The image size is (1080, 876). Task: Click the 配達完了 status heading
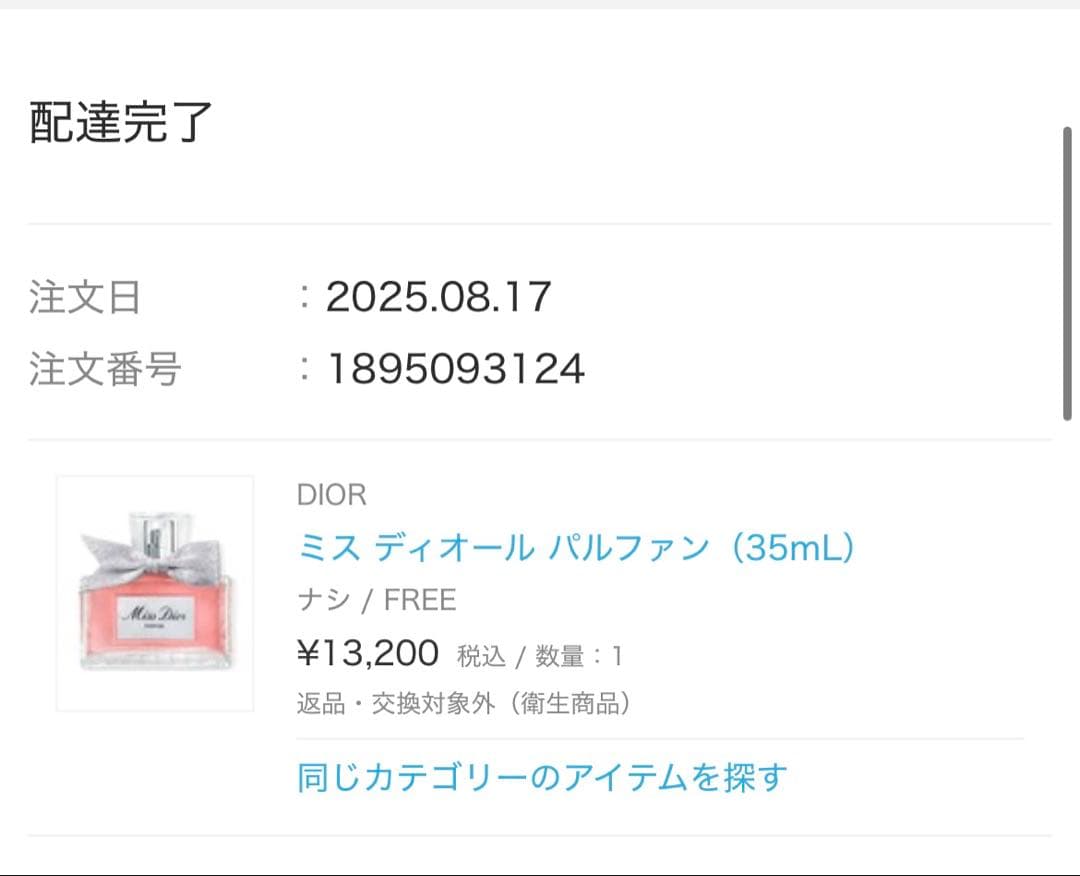(121, 122)
